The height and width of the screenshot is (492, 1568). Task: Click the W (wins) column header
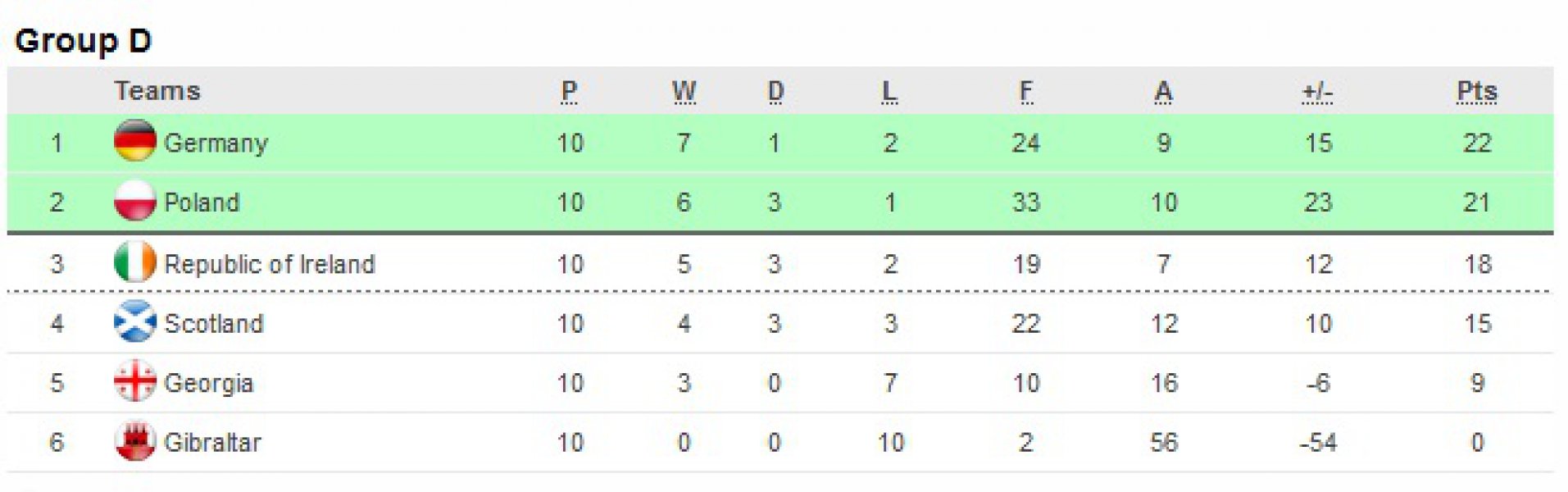coord(684,91)
